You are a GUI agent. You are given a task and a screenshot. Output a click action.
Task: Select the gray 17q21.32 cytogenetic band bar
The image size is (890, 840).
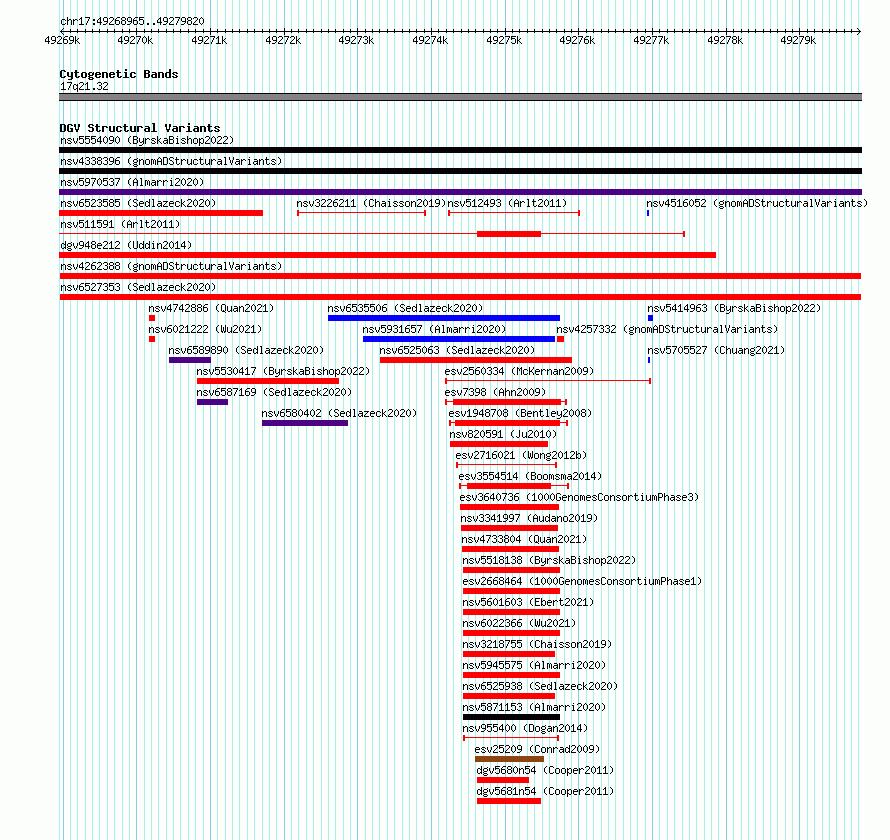(x=460, y=97)
